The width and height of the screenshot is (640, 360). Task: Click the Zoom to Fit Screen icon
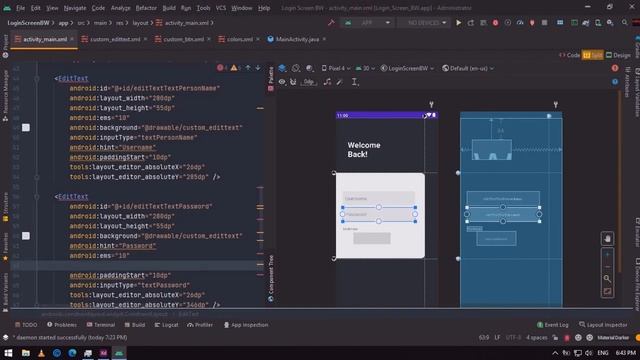607,291
